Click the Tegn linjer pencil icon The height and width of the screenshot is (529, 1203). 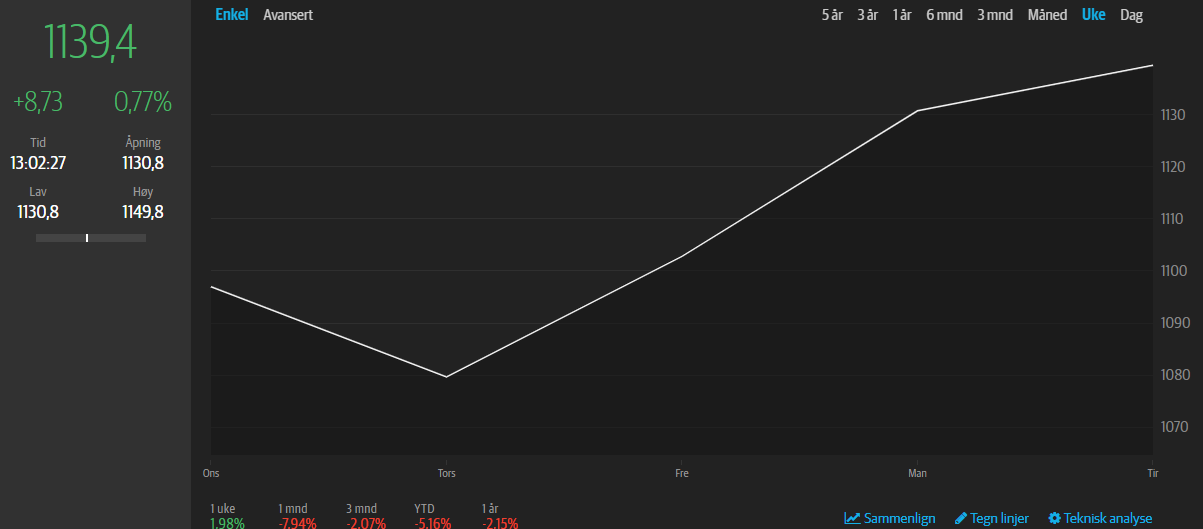(961, 518)
